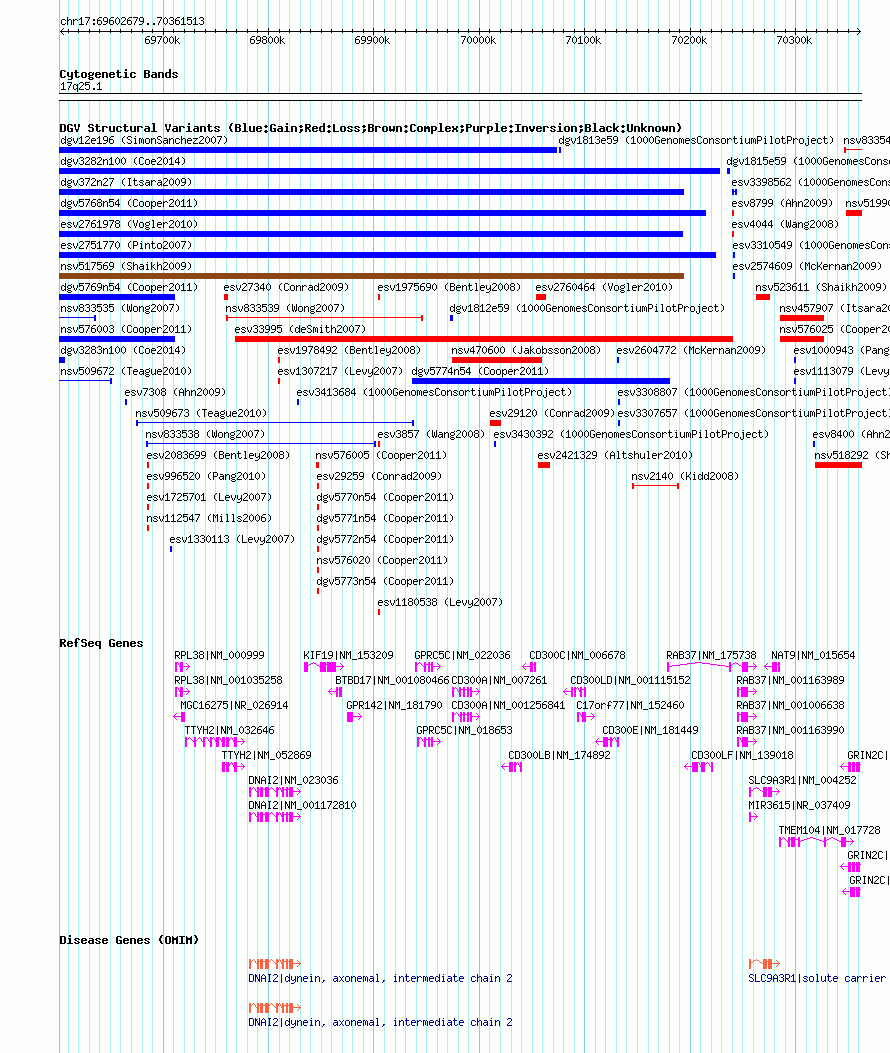This screenshot has height=1053, width=890.
Task: Select esv2604772 (McKernan2009) variant label
Action: click(x=691, y=350)
